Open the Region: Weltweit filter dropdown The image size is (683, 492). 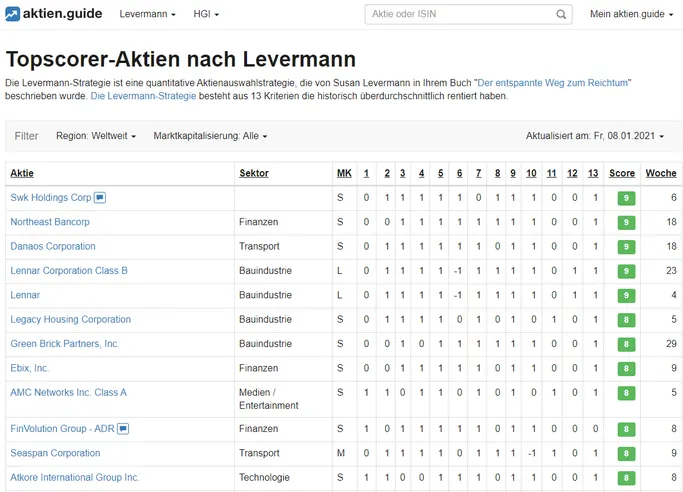[96, 136]
